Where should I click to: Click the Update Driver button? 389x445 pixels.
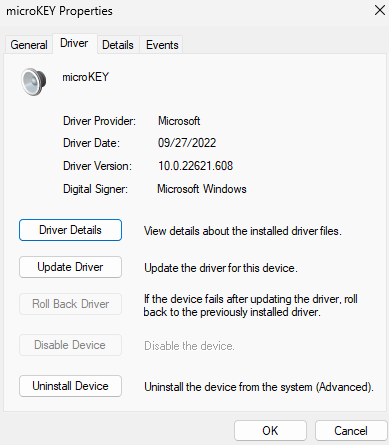click(70, 267)
